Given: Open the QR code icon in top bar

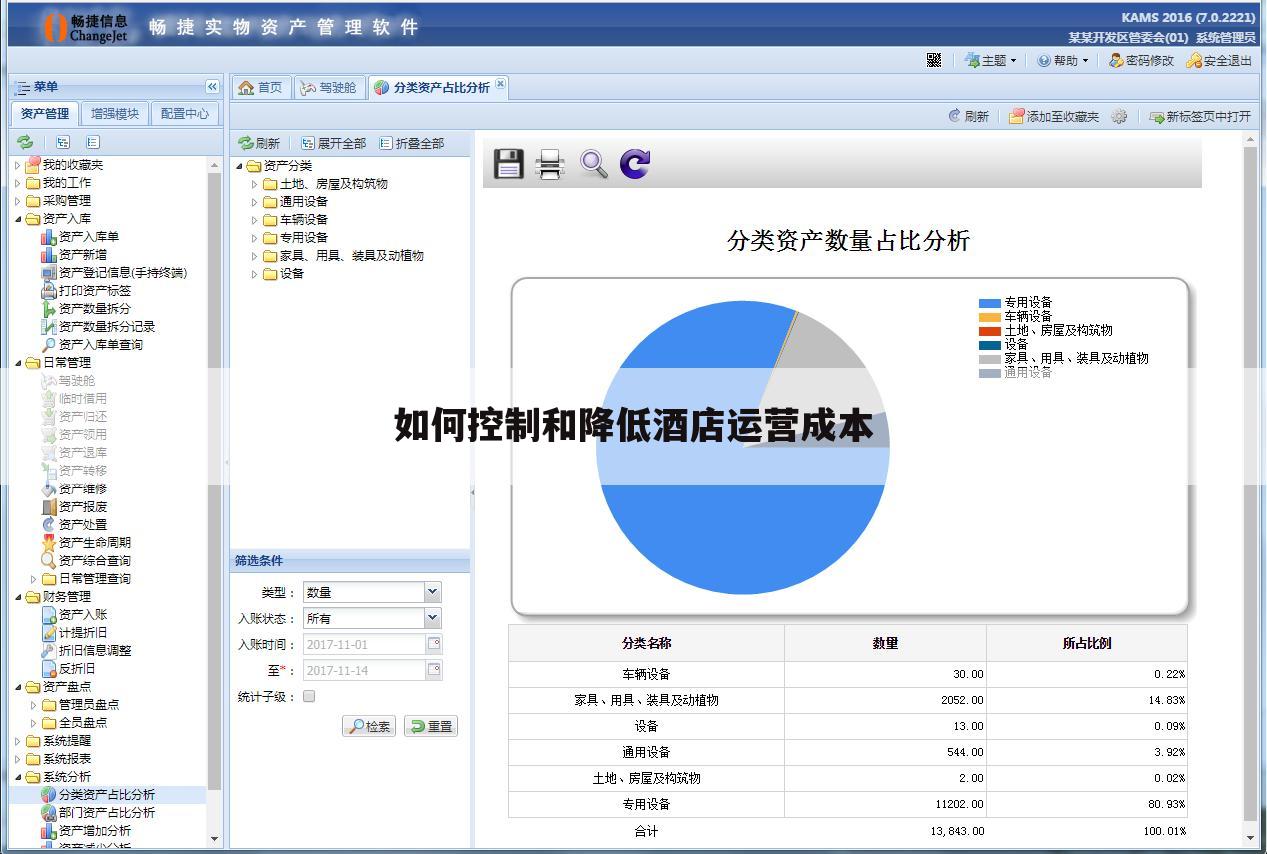Looking at the screenshot, I should tap(934, 60).
